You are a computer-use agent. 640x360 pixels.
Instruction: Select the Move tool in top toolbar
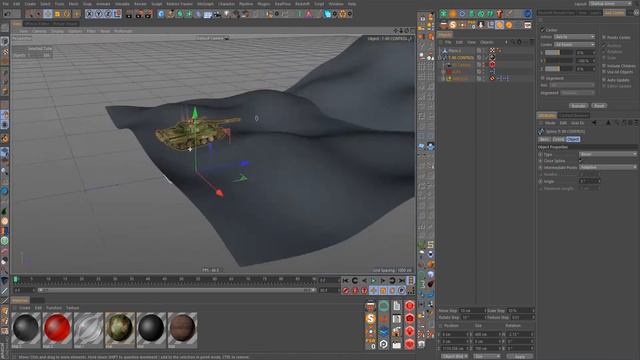pyautogui.click(x=48, y=14)
